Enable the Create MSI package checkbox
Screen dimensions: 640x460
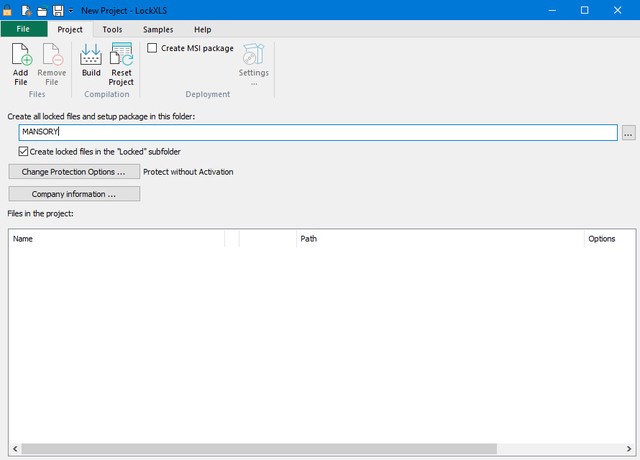pos(152,48)
